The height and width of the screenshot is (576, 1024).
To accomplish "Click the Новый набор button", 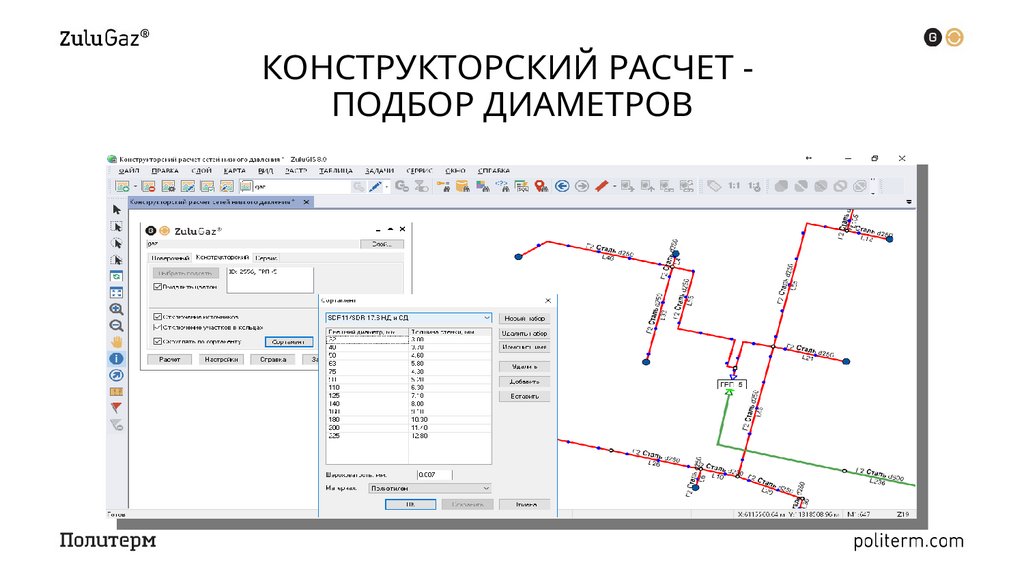I will [x=525, y=318].
